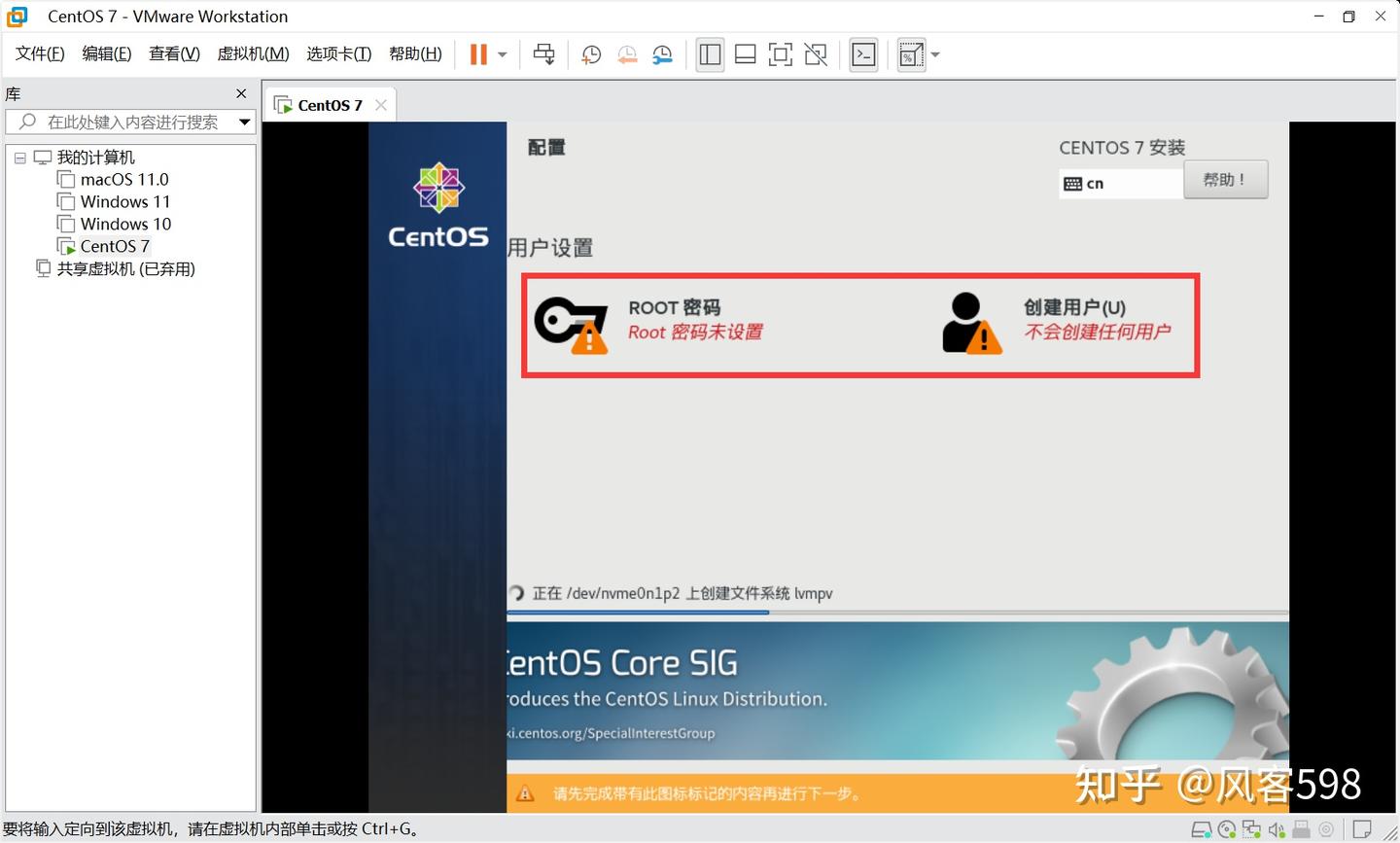This screenshot has width=1400, height=843.
Task: Open the 编辑(E) menu
Action: coord(107,53)
